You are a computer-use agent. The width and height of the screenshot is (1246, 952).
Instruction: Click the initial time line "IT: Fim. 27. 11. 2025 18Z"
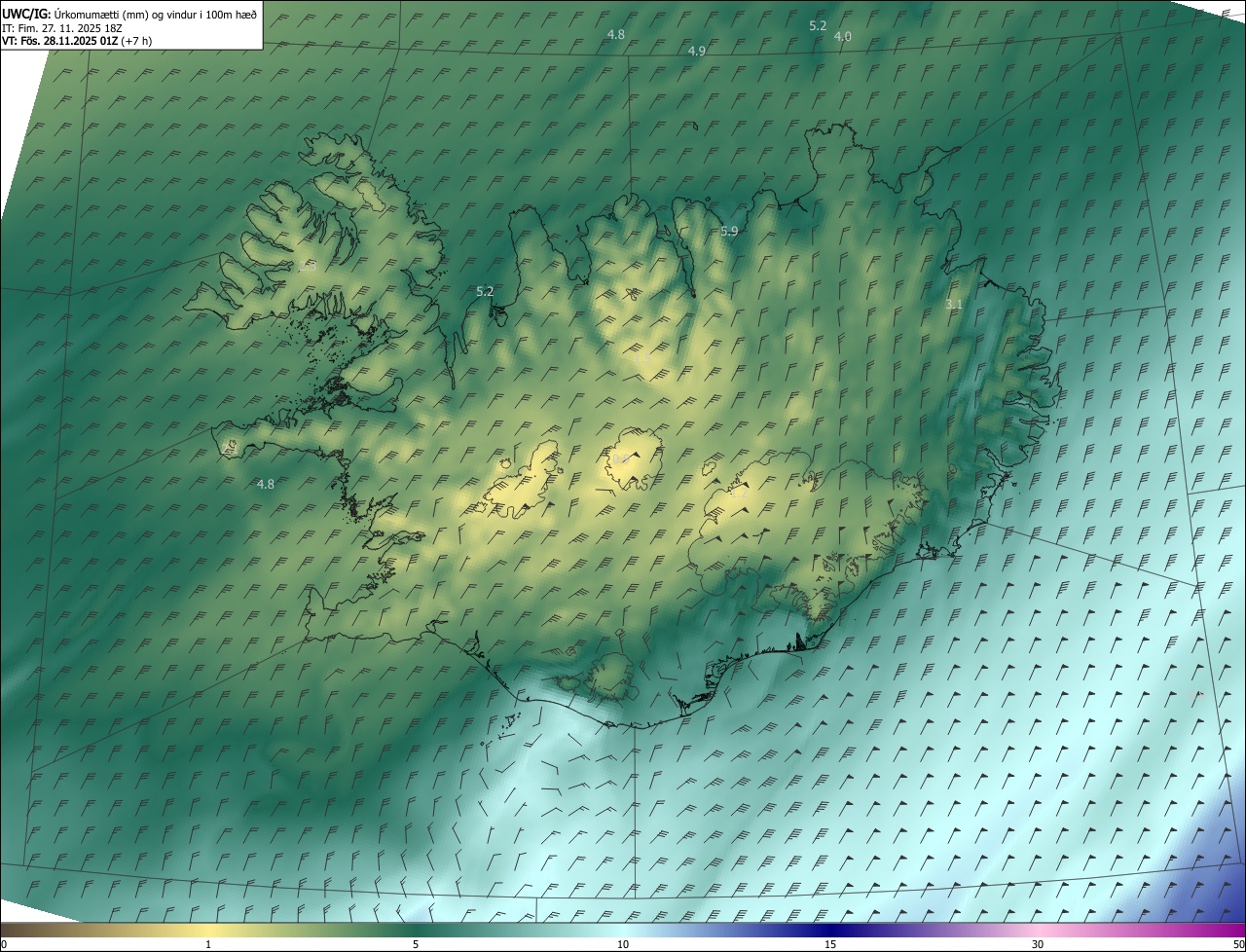click(x=61, y=28)
